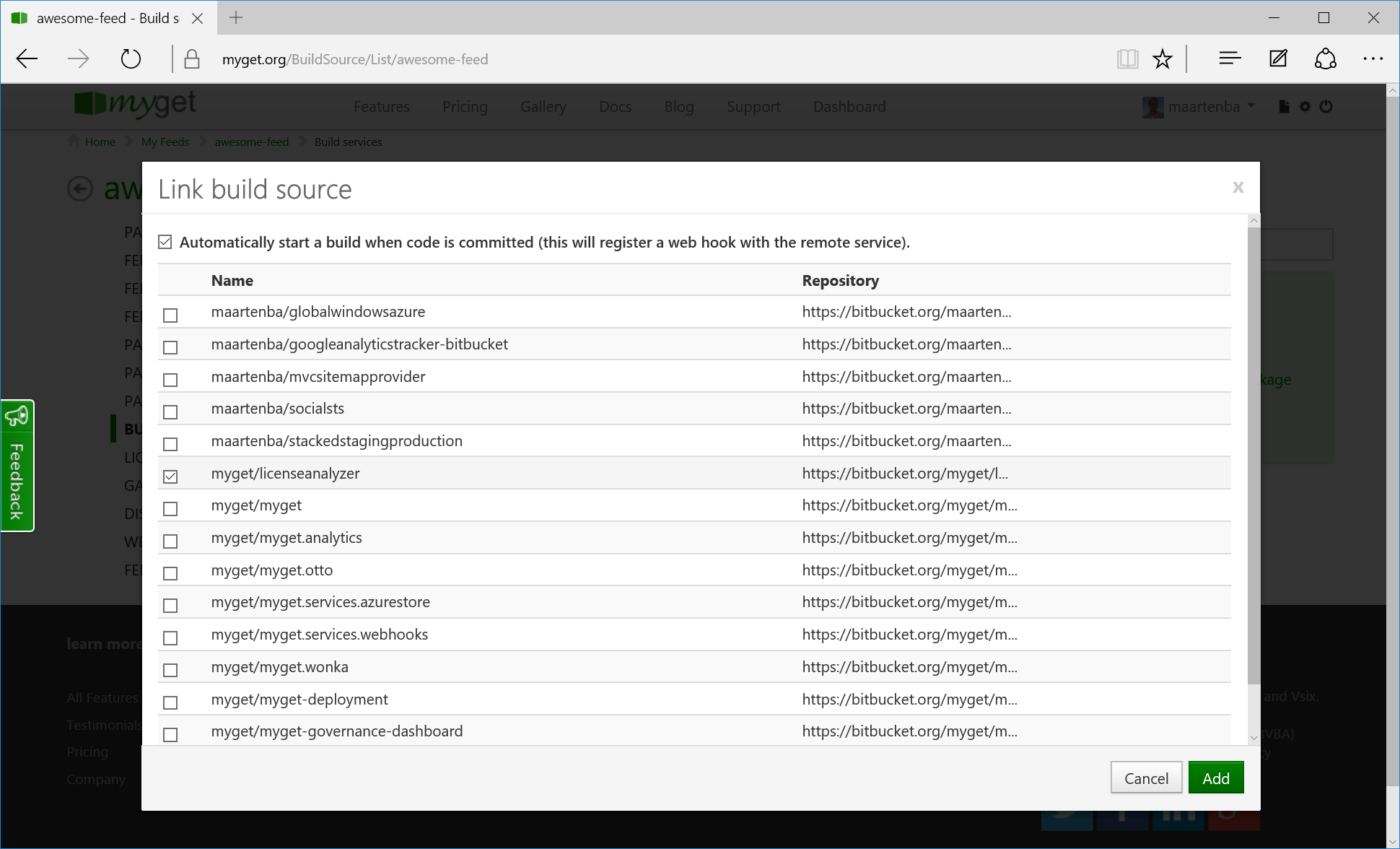Uncheck automatically start a build on commit
The height and width of the screenshot is (849, 1400).
pyautogui.click(x=165, y=241)
